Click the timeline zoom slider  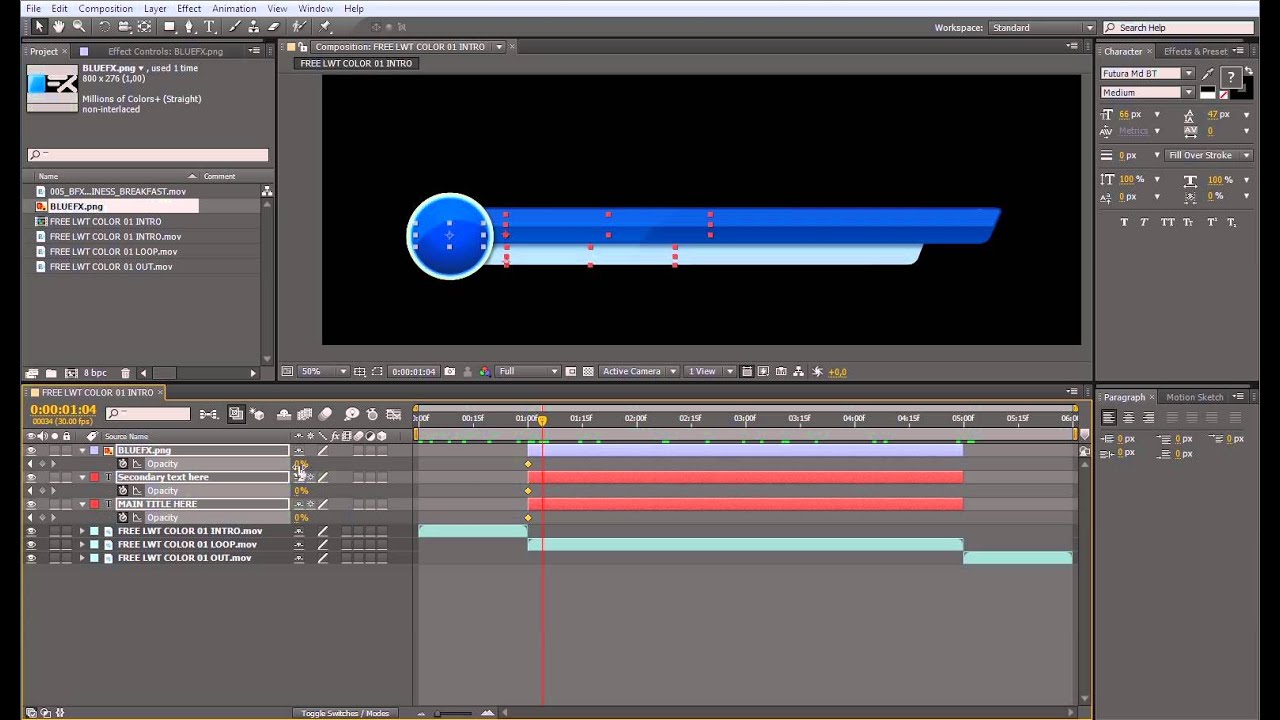click(455, 713)
